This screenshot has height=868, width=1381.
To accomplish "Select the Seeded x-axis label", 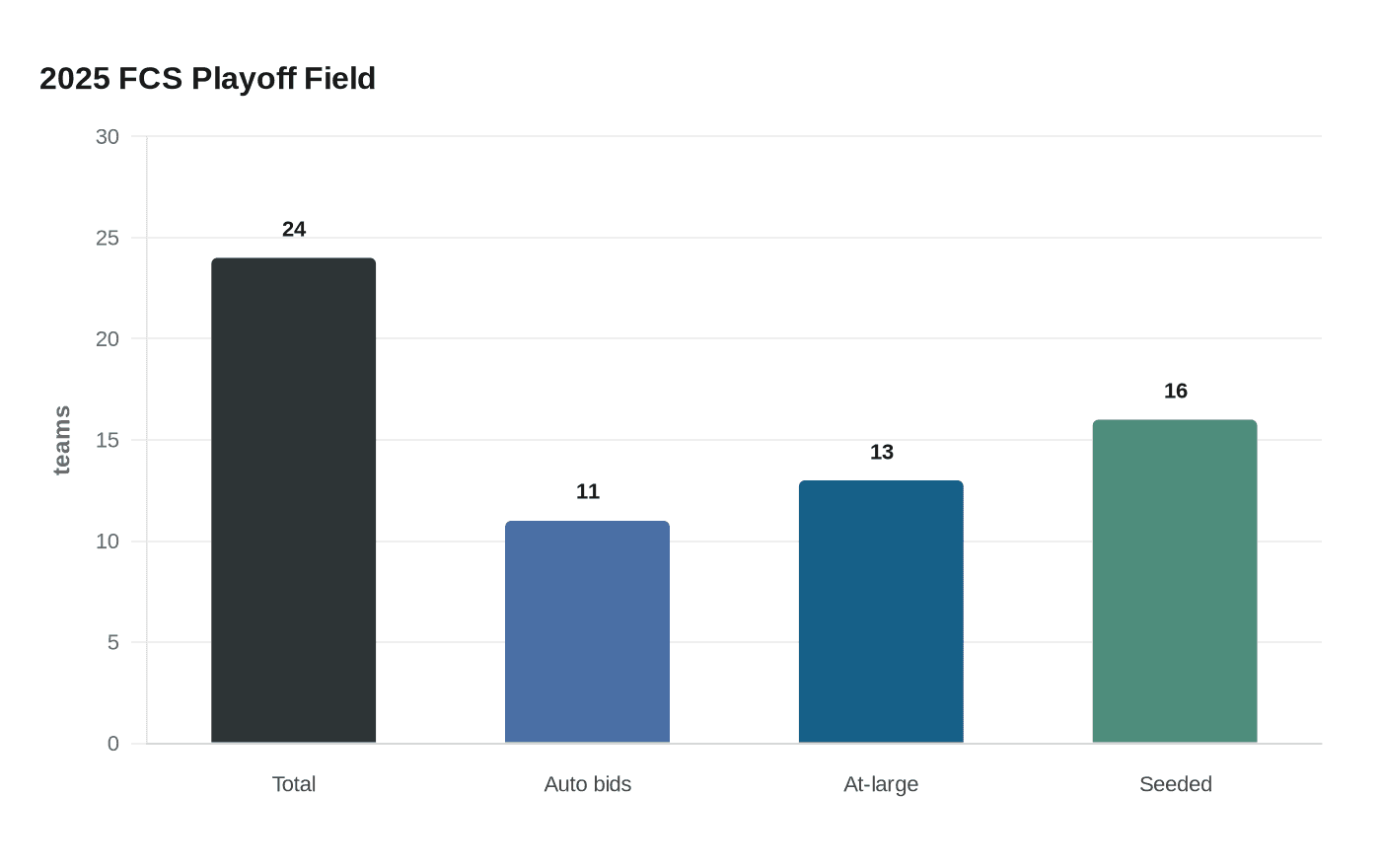I will [1176, 784].
